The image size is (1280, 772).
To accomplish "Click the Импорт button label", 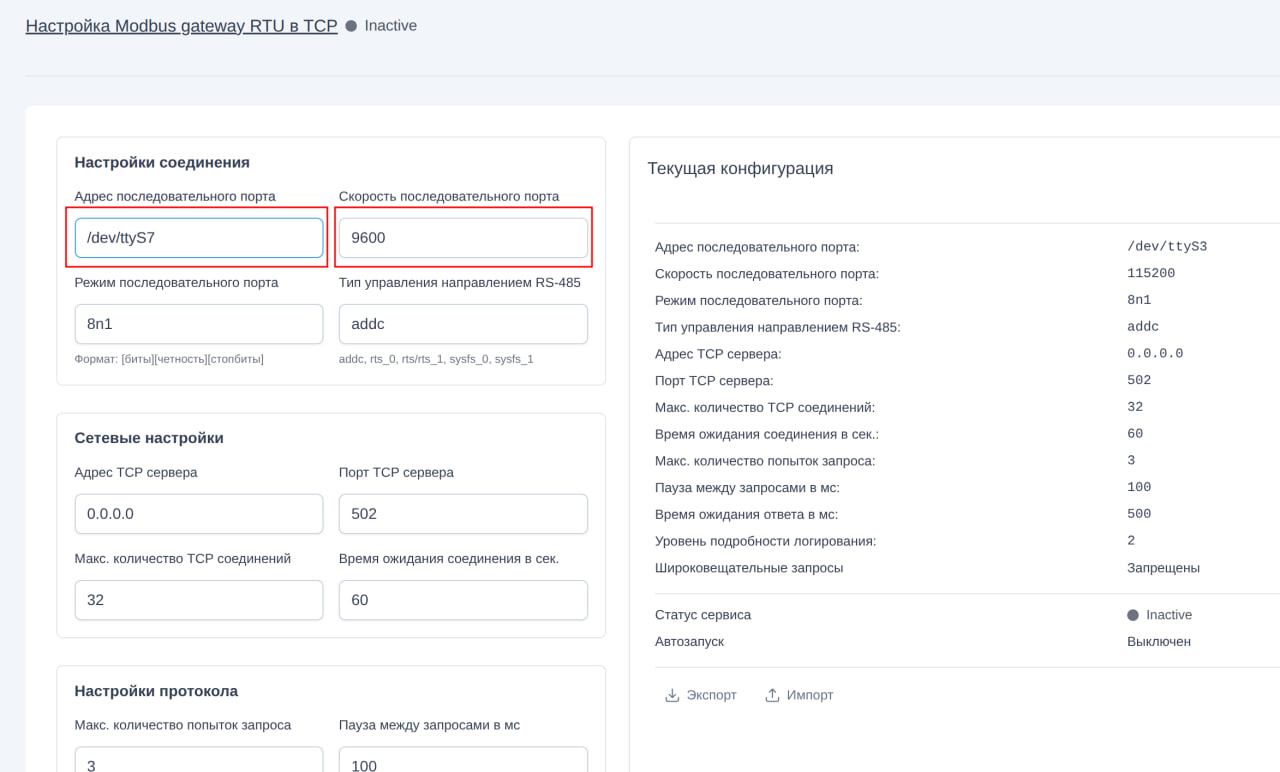I will (x=810, y=695).
